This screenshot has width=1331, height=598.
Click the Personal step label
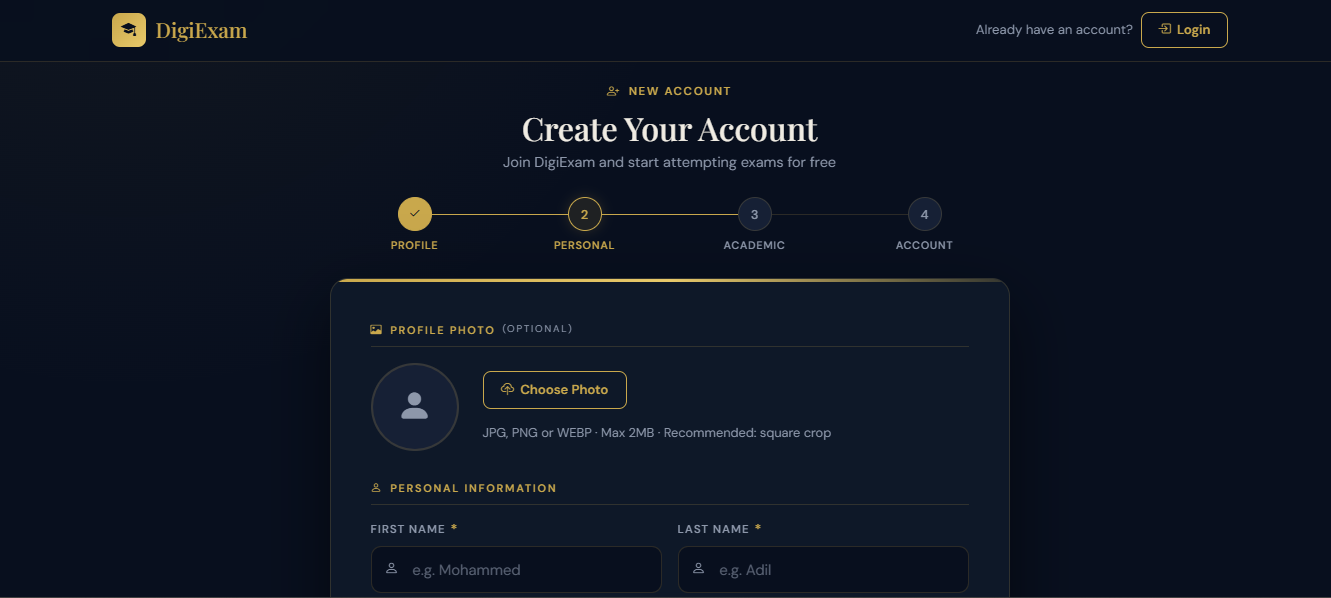(x=584, y=245)
